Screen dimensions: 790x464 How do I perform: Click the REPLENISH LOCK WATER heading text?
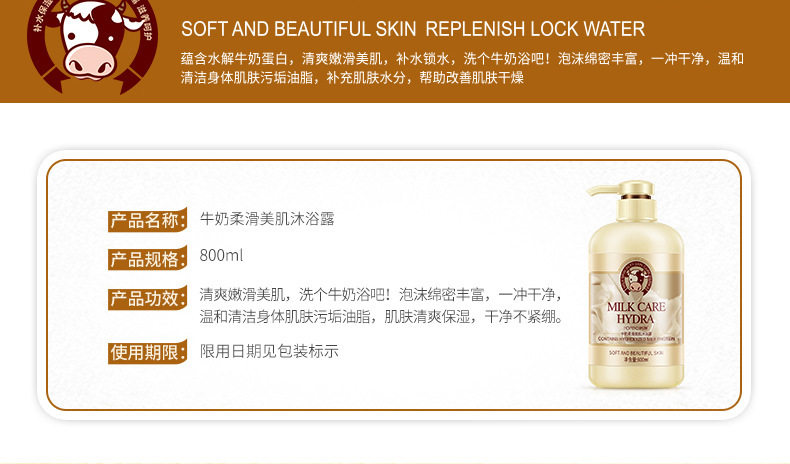pyautogui.click(x=535, y=29)
